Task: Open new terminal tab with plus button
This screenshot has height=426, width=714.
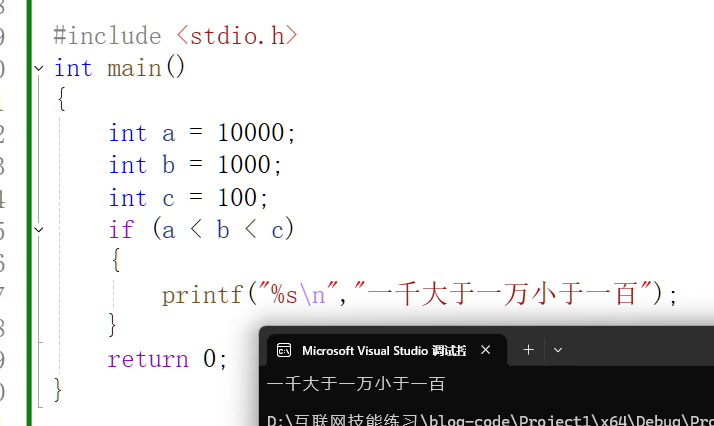Action: pyautogui.click(x=528, y=350)
